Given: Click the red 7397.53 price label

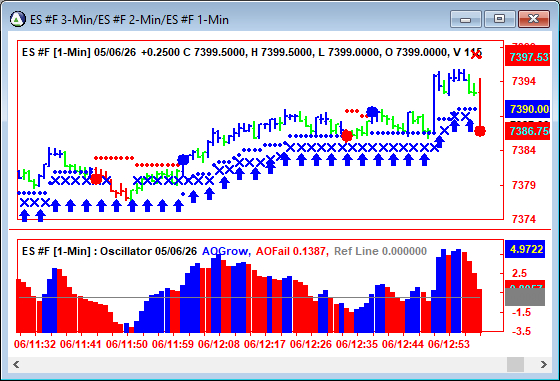Looking at the screenshot, I should 527,57.
